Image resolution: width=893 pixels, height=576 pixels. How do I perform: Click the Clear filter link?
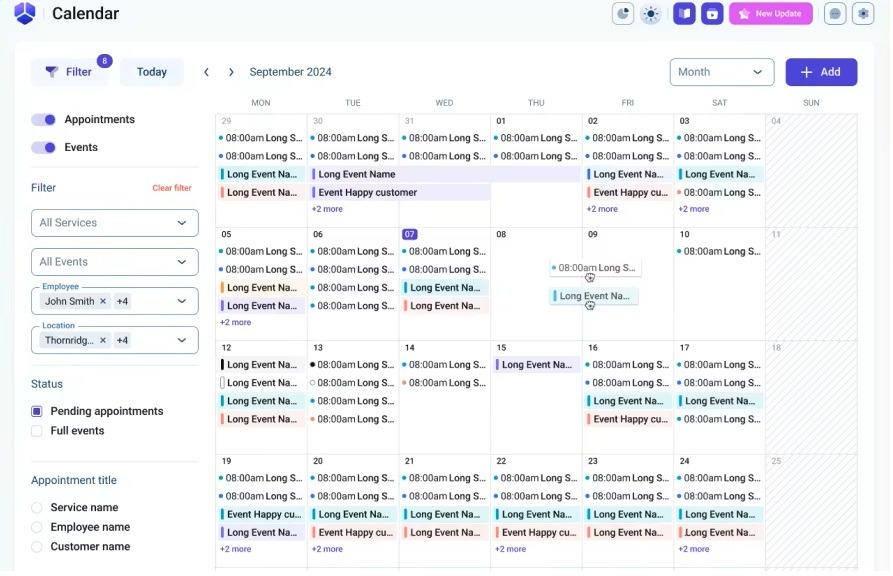click(171, 188)
